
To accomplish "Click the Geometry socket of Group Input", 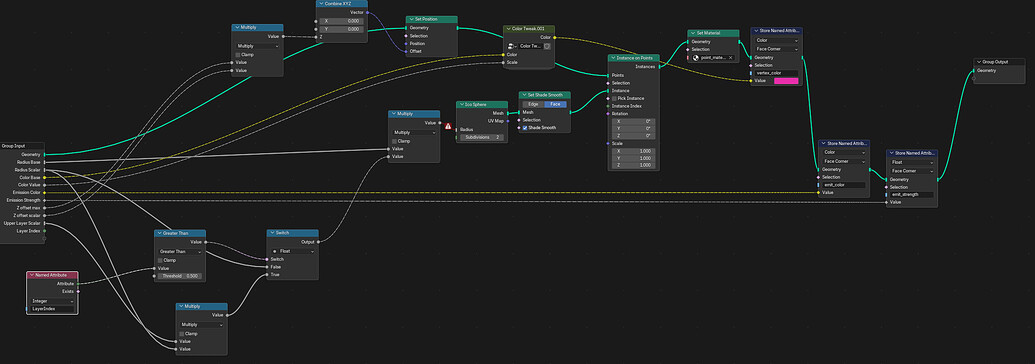I will [44, 154].
